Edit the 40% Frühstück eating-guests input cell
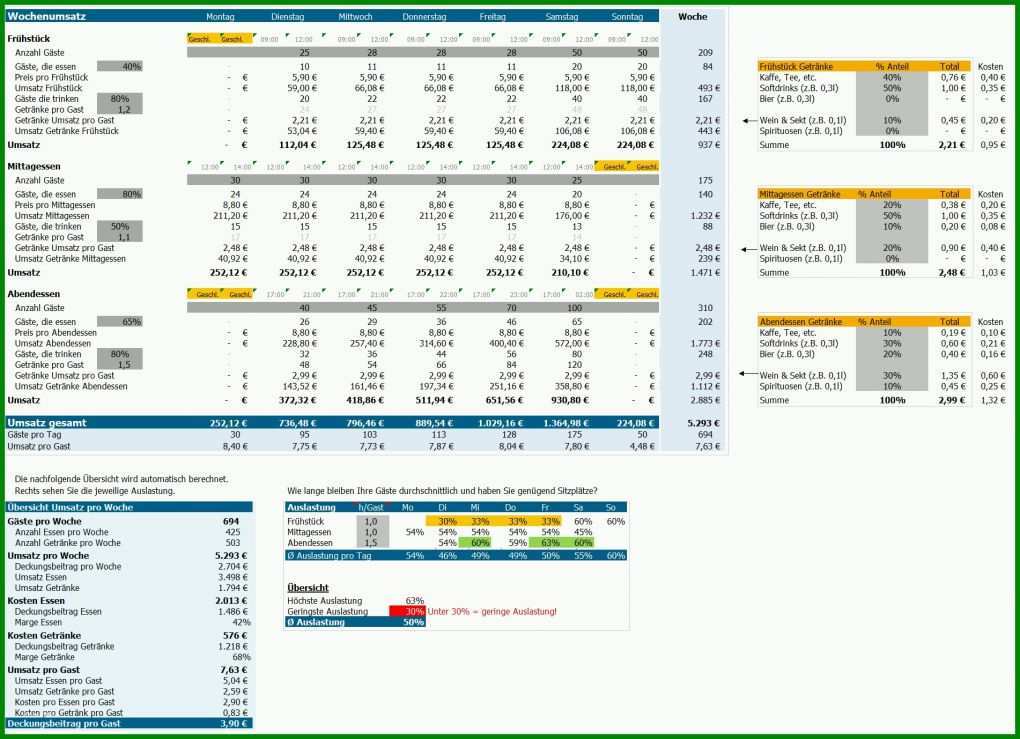Viewport: 1020px width, 739px height. [x=120, y=66]
